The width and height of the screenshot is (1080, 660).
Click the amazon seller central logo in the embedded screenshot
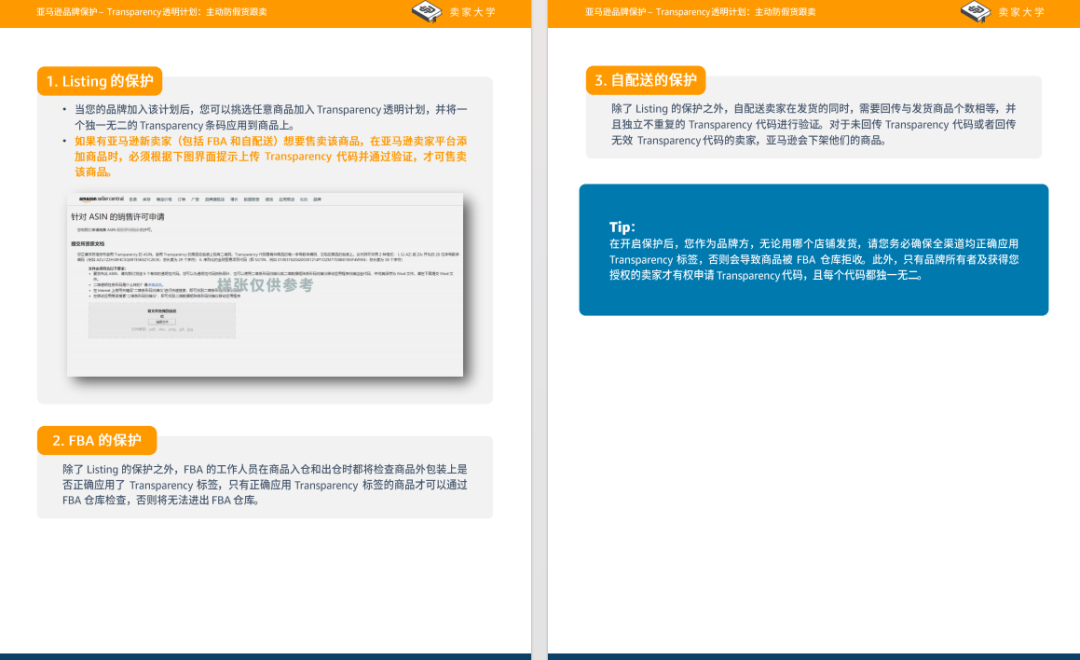96,199
